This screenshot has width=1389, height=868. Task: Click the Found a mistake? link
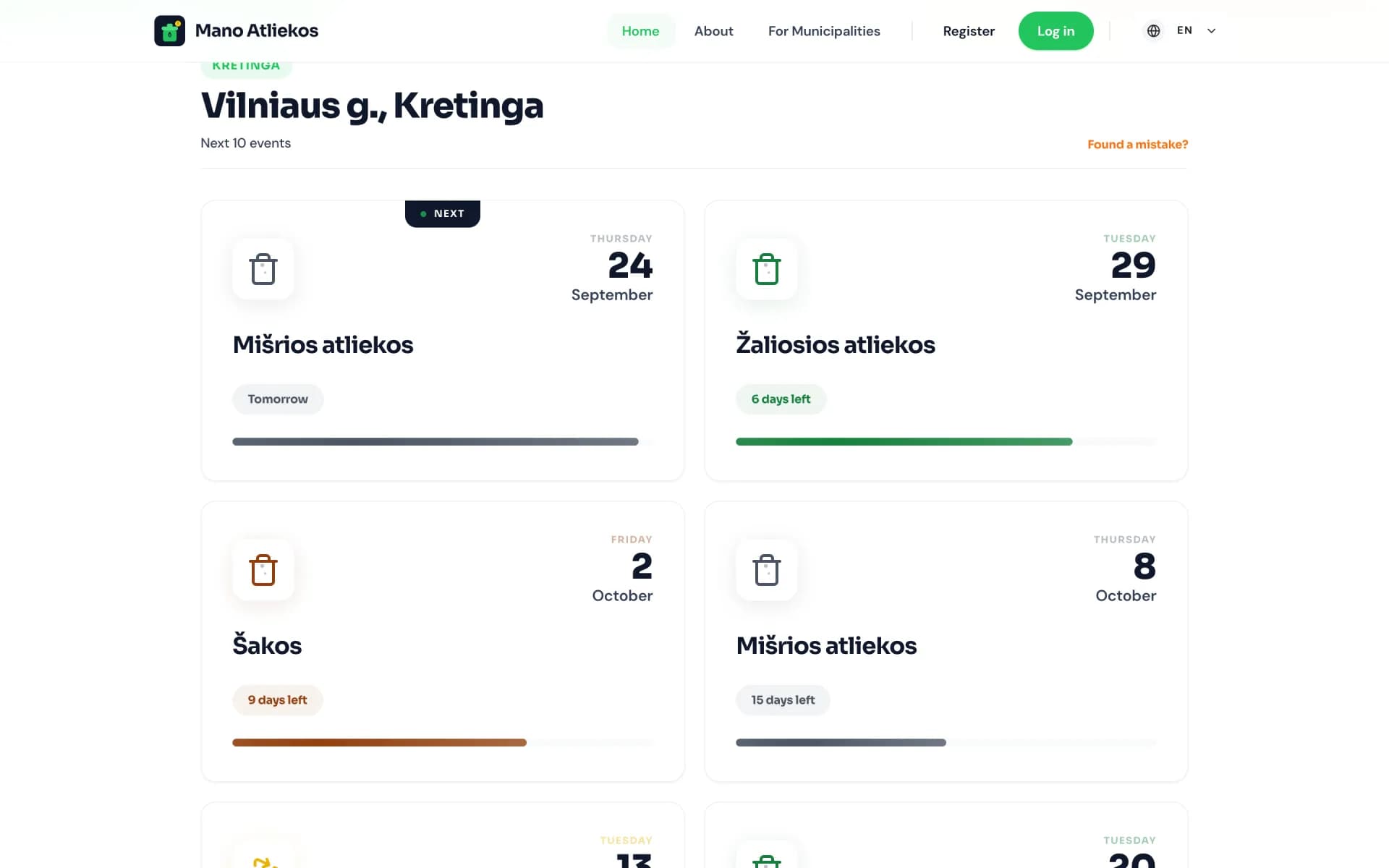(1137, 145)
